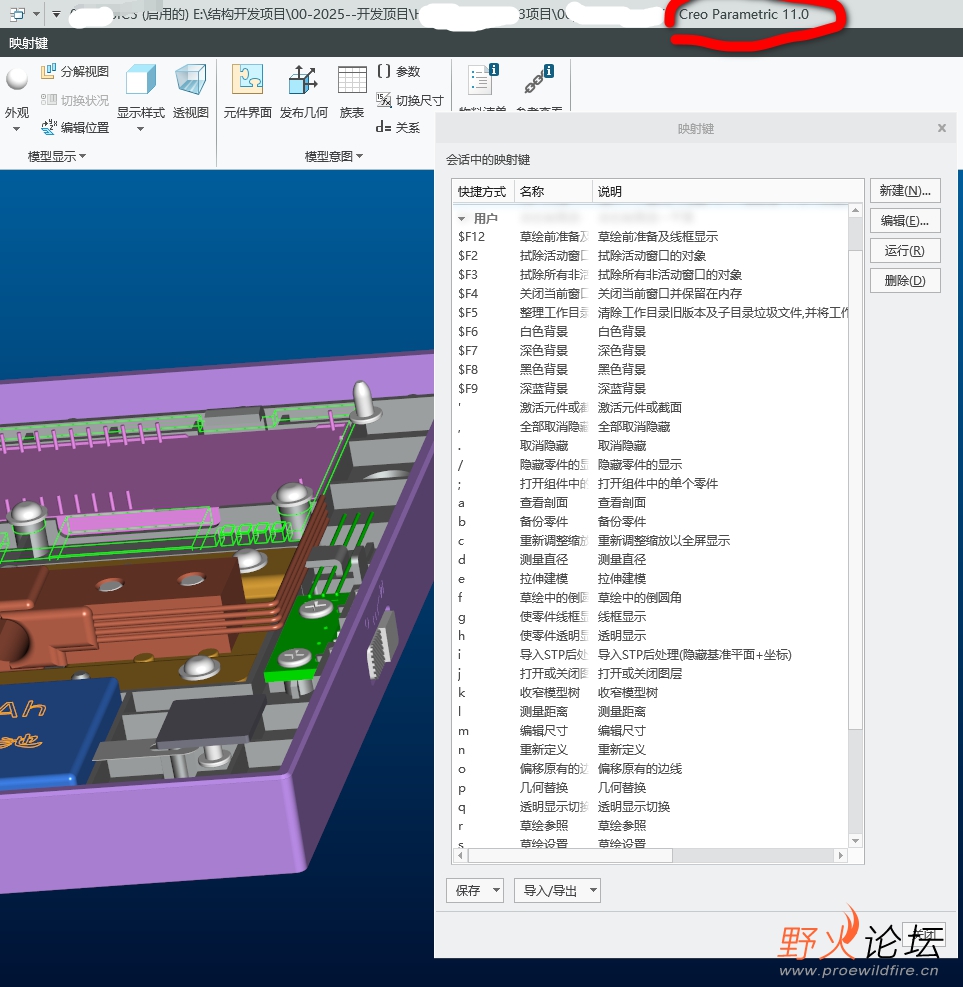Click the 运行(R) button
Screen dimensions: 963x987
click(x=905, y=251)
